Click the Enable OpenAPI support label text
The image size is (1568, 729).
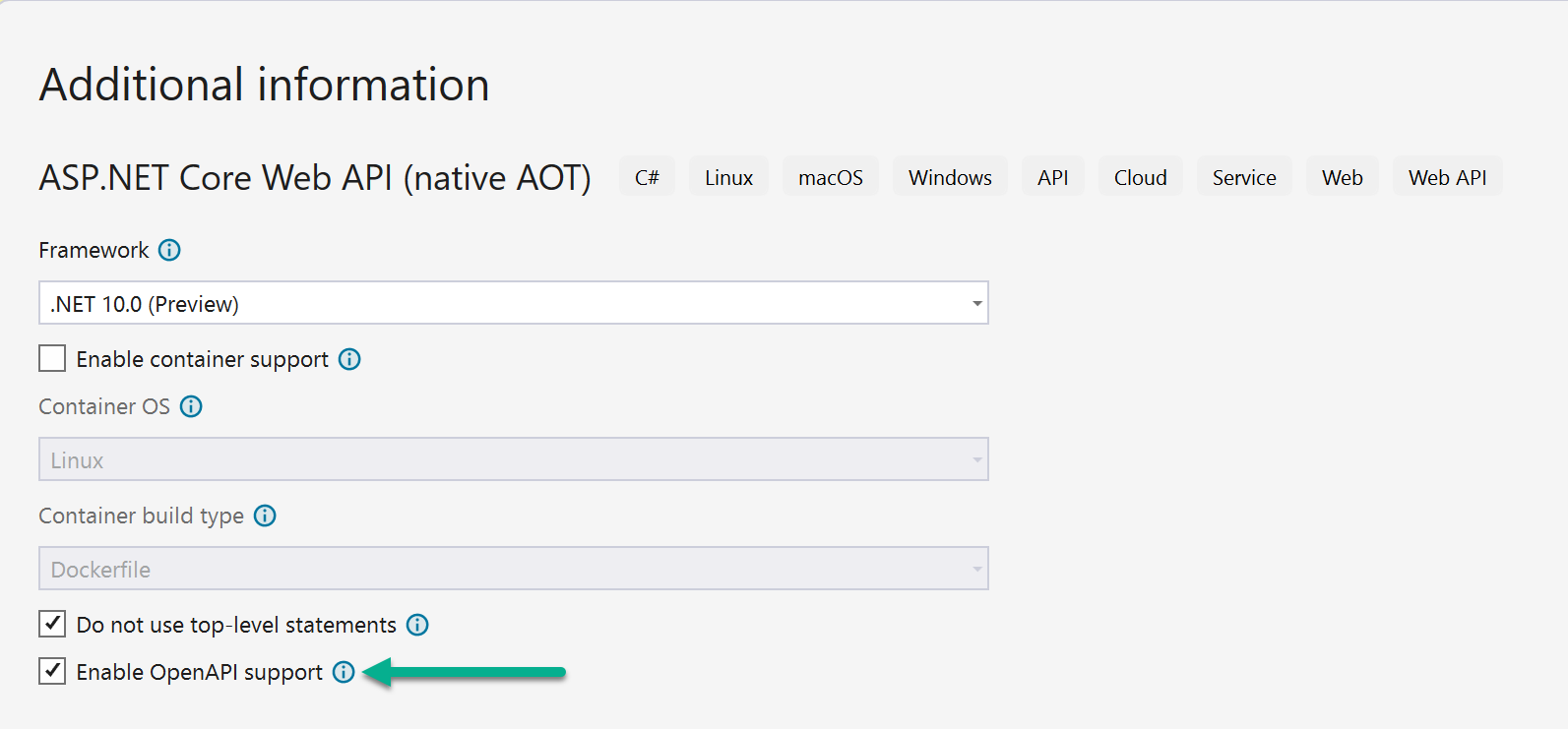point(200,672)
